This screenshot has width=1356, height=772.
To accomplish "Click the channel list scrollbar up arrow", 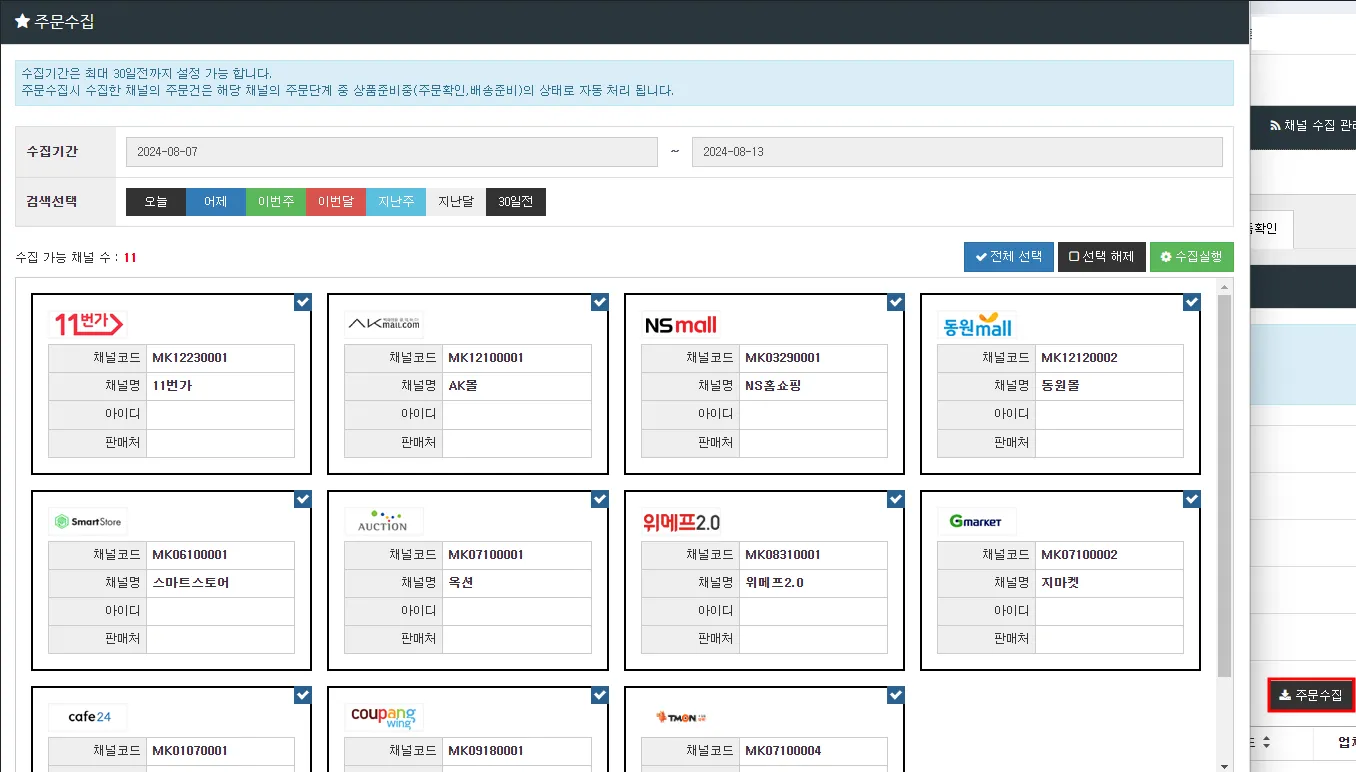I will pyautogui.click(x=1225, y=287).
